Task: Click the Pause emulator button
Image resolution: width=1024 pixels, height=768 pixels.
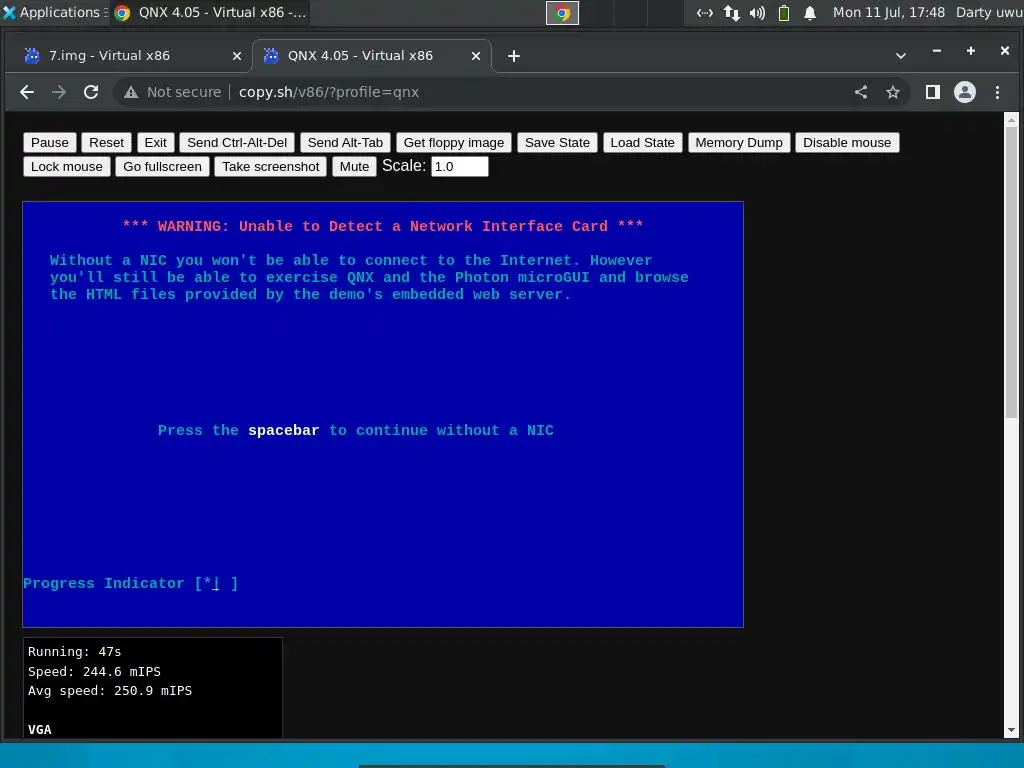Action: pos(50,142)
